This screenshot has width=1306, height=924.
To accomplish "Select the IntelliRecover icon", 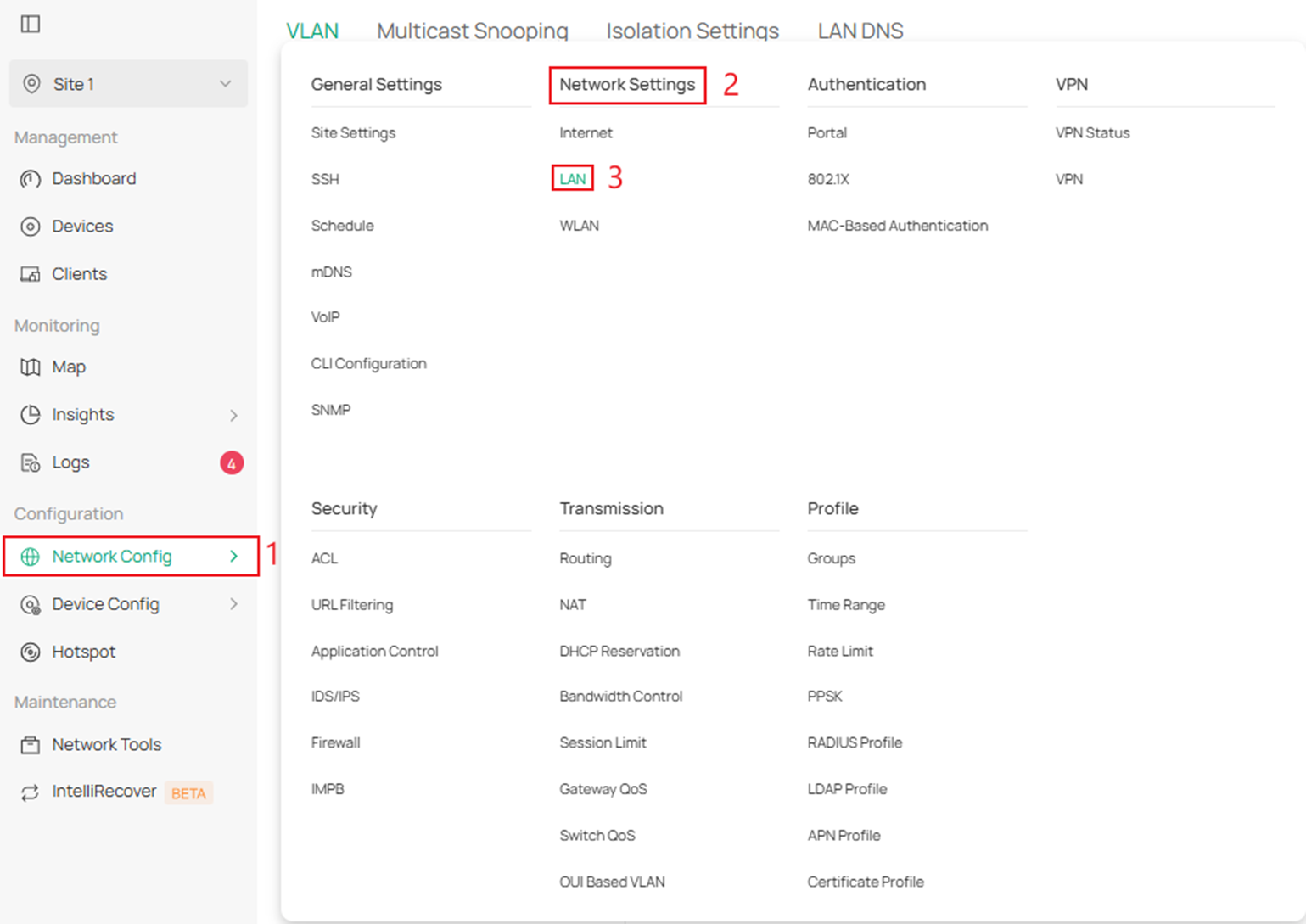I will pyautogui.click(x=31, y=792).
